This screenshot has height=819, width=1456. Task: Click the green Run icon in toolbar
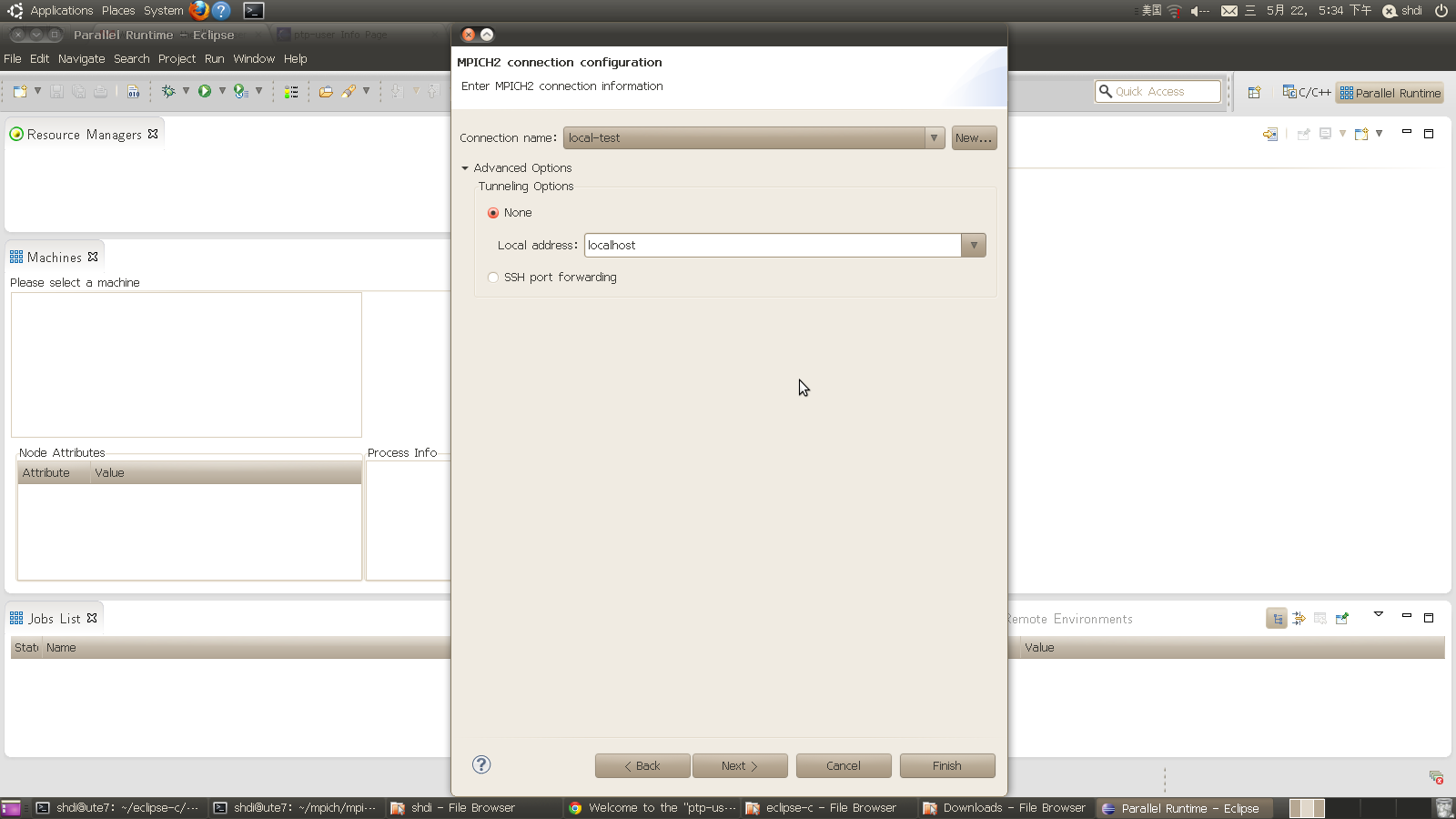pos(205,91)
